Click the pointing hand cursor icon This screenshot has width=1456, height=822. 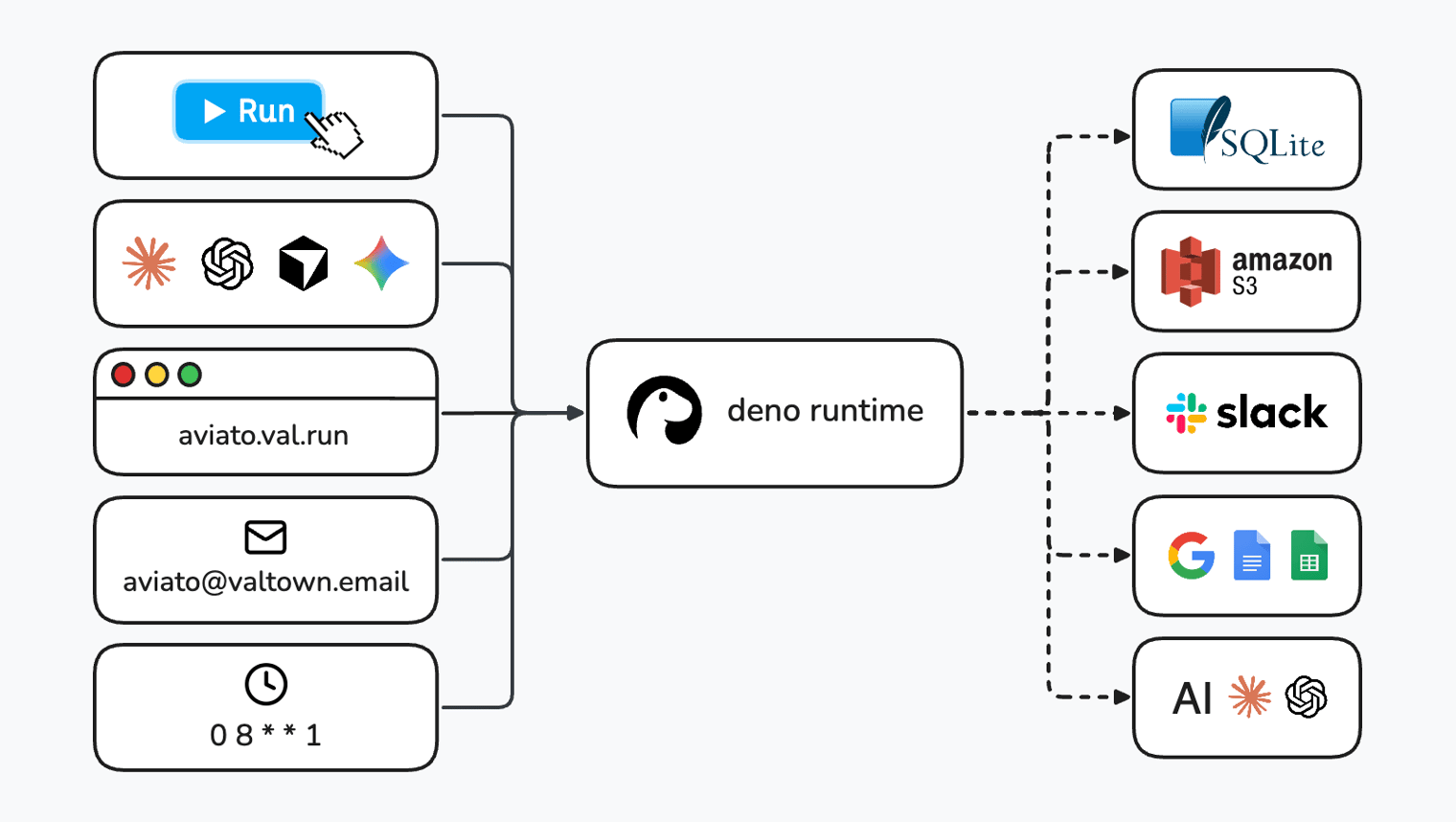[x=334, y=133]
